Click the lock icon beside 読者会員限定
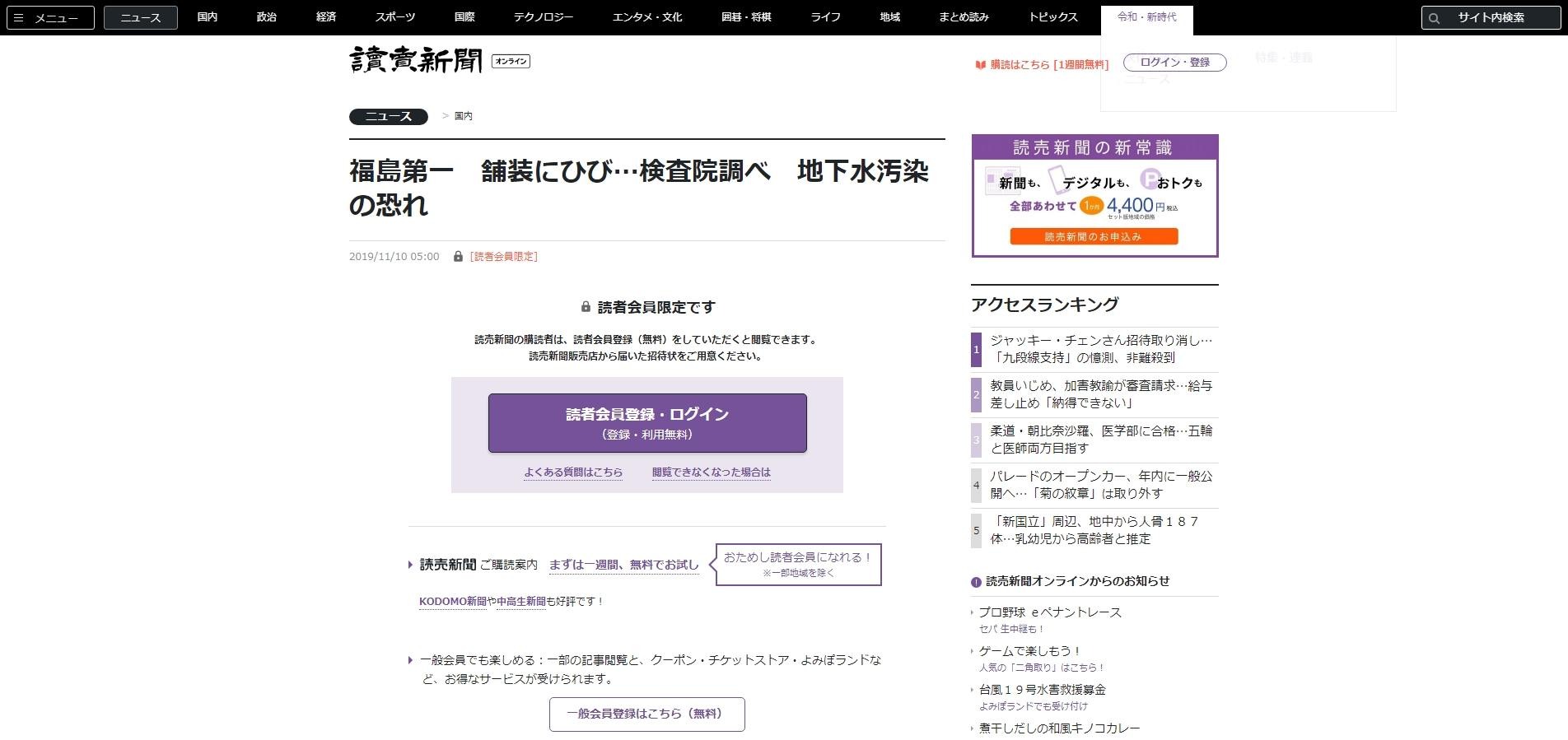The width and height of the screenshot is (1568, 740). [458, 257]
